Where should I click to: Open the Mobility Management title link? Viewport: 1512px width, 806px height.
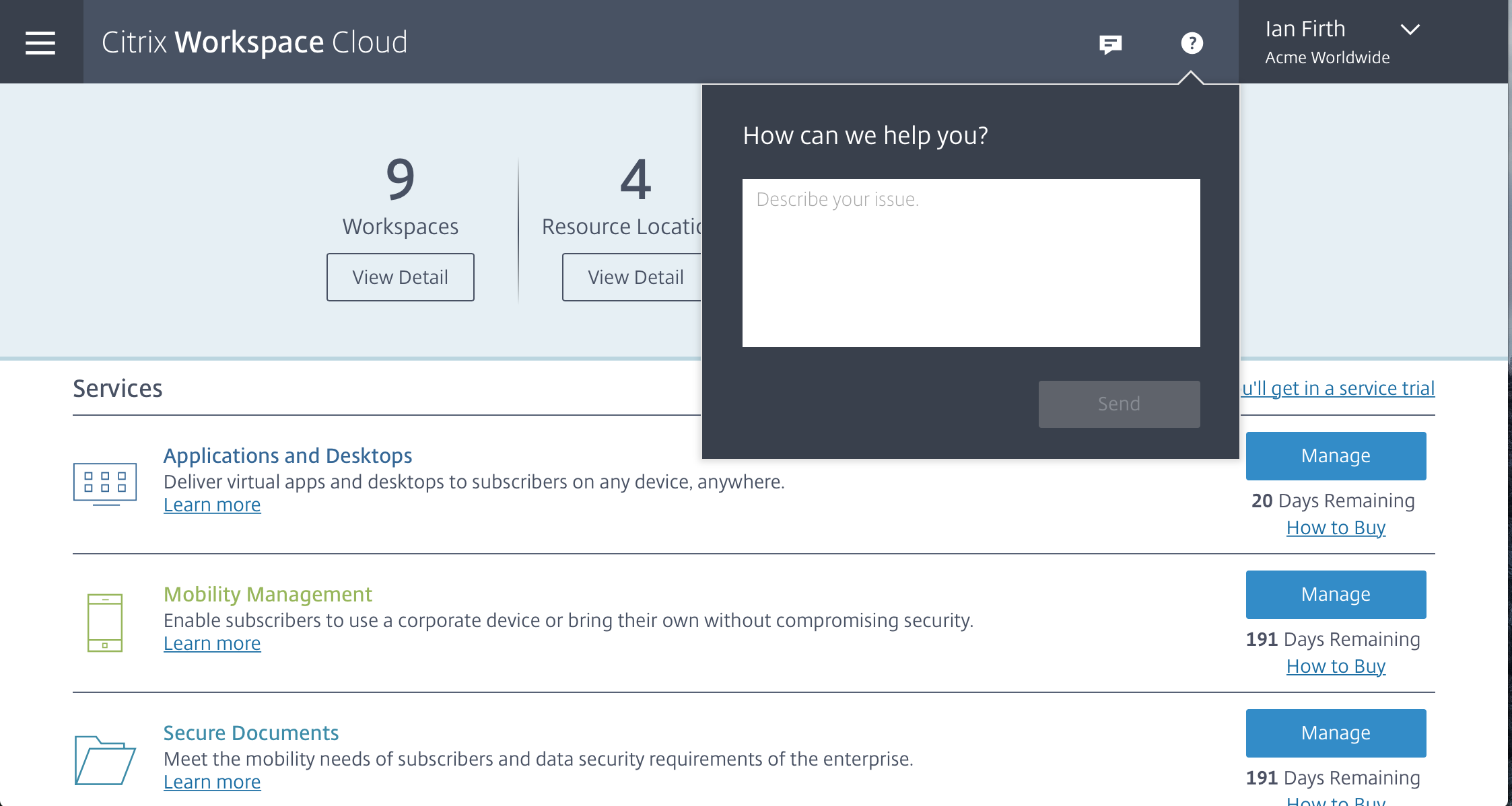pyautogui.click(x=268, y=595)
